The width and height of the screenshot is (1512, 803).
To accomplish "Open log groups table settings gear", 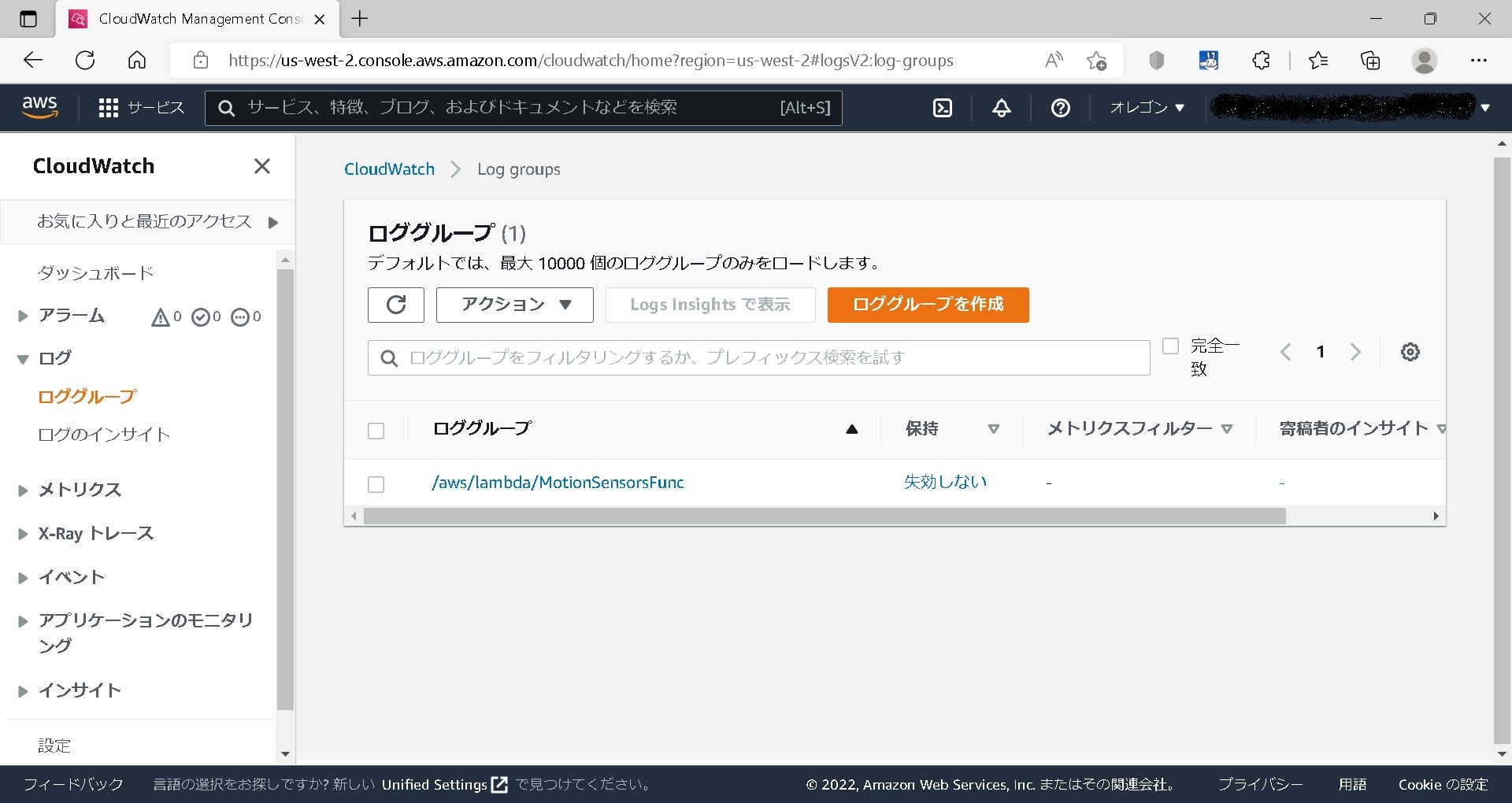I will pyautogui.click(x=1410, y=352).
